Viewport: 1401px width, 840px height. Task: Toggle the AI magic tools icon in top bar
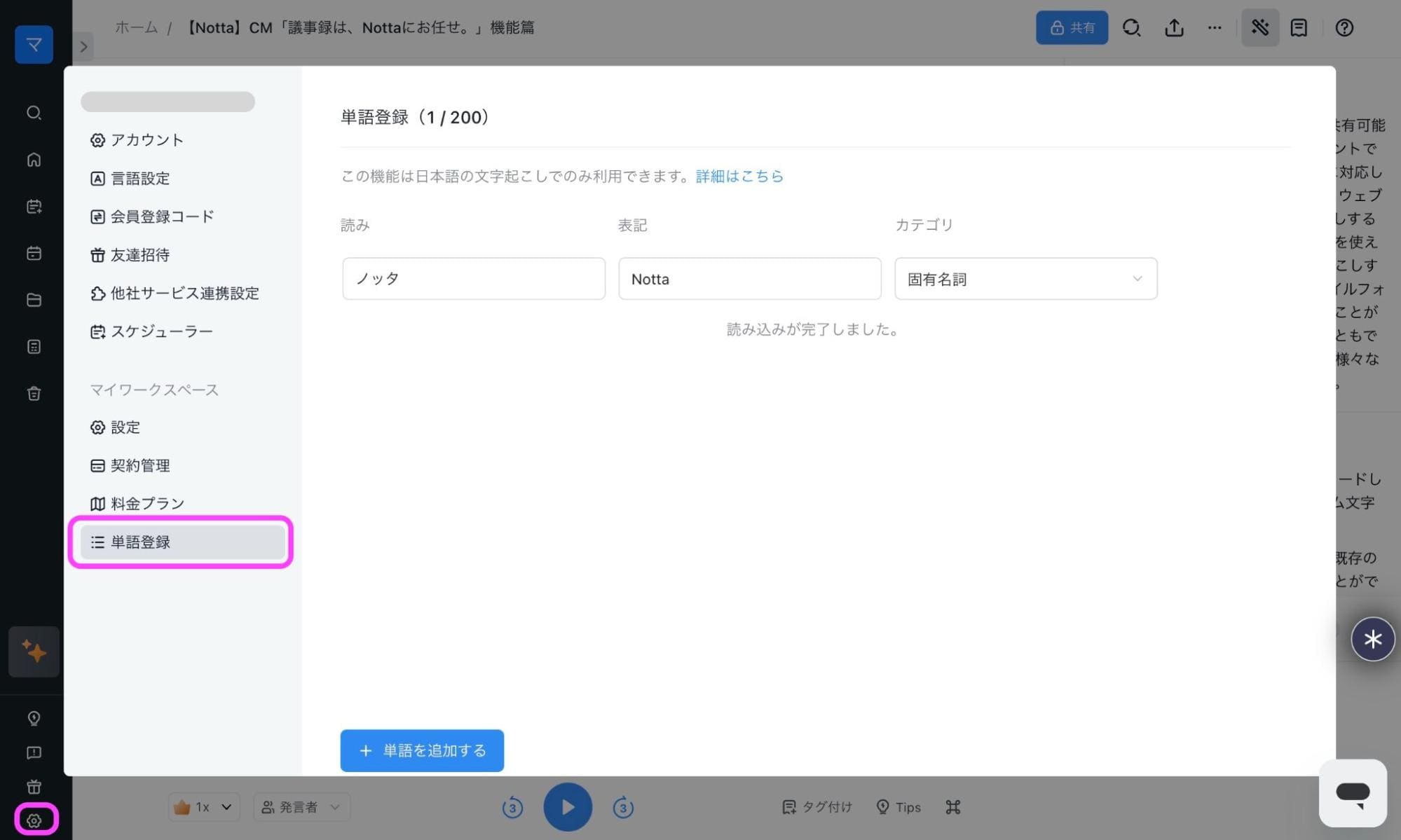pos(1259,27)
